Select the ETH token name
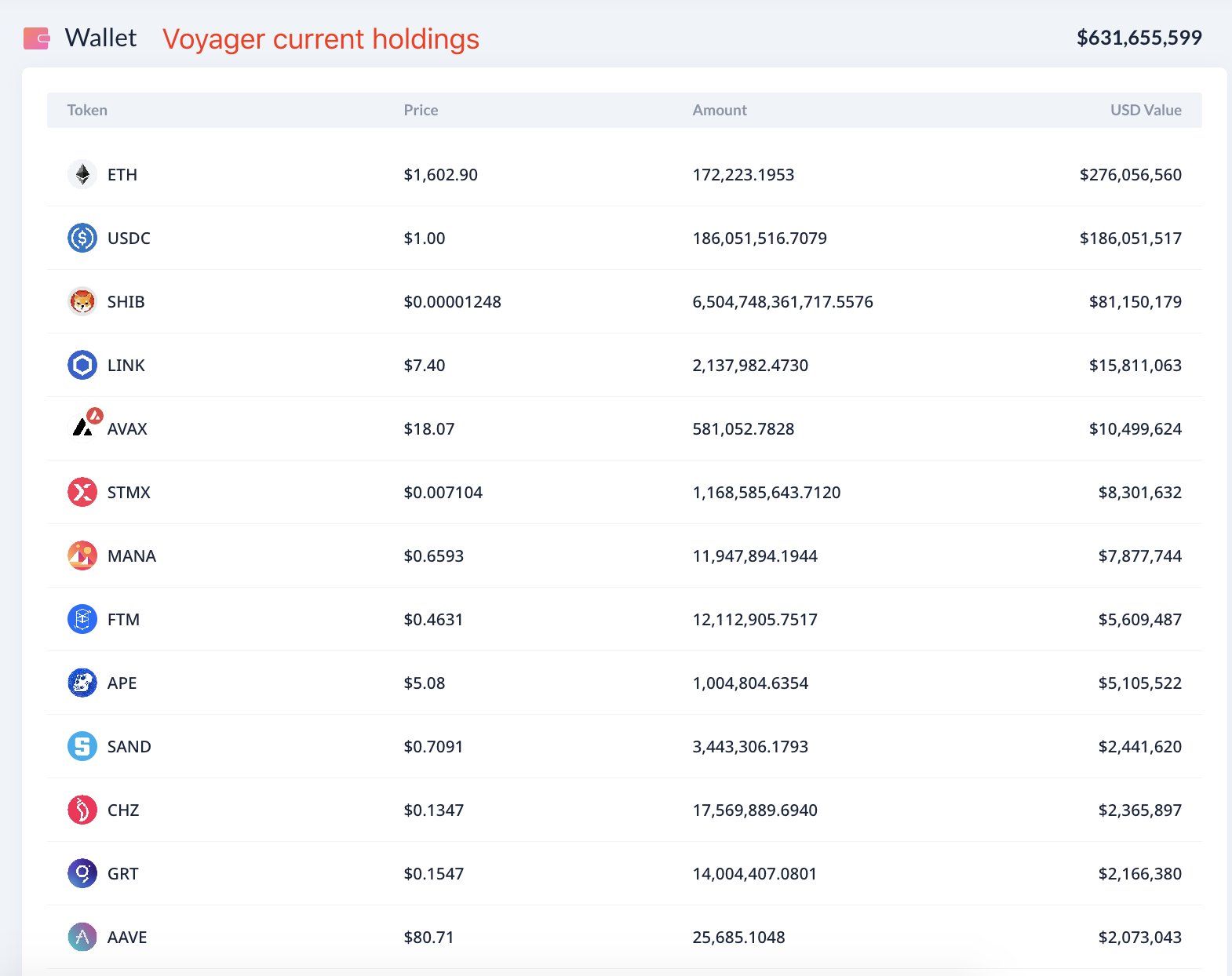The width and height of the screenshot is (1232, 976). [122, 174]
